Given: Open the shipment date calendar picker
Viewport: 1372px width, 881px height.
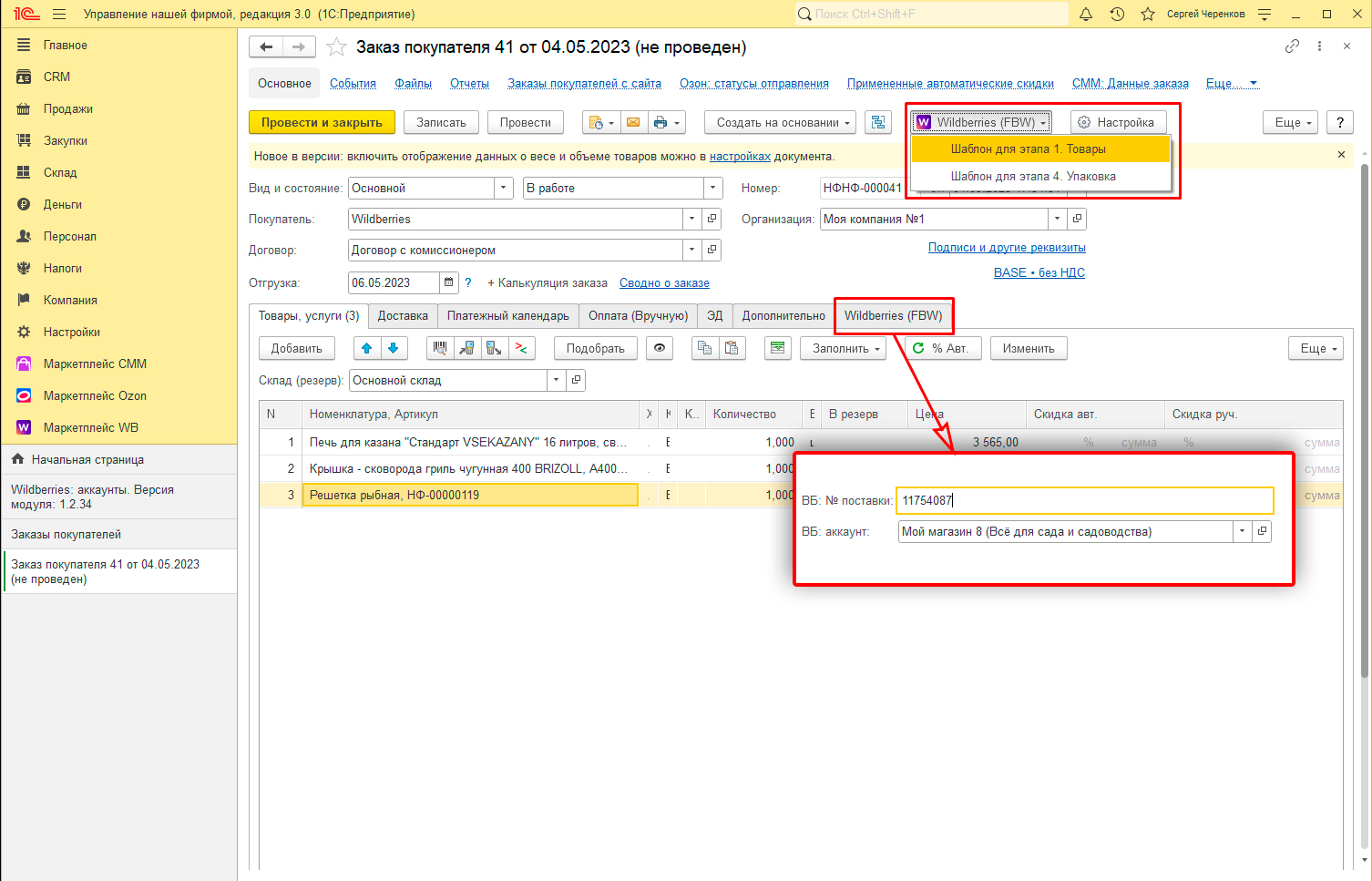Looking at the screenshot, I should pos(448,282).
